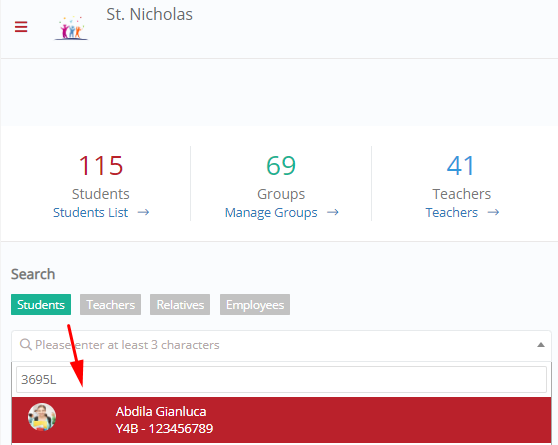Click the search field containing 3695L
Viewport: 558px width, 445px height.
[281, 379]
